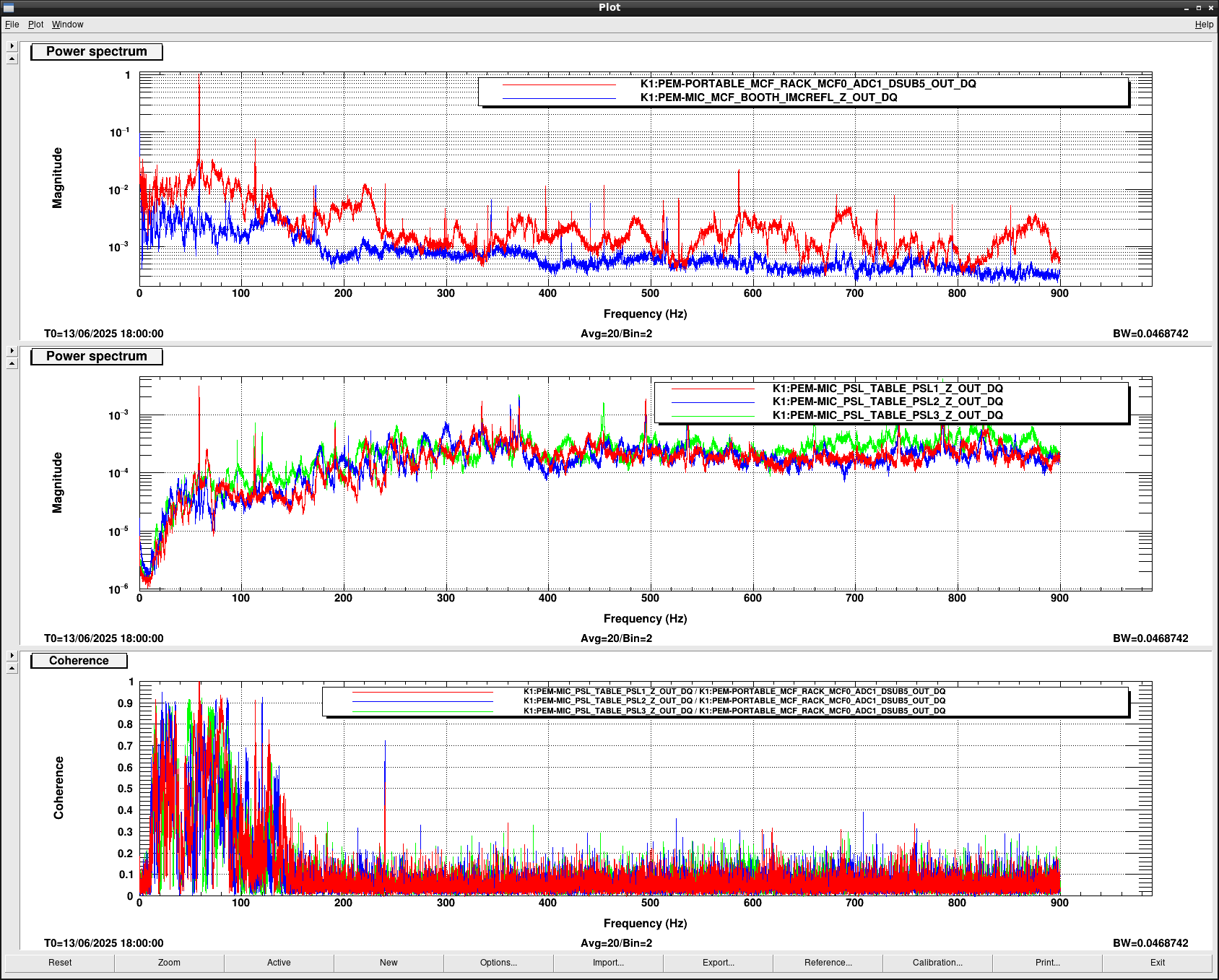The height and width of the screenshot is (980, 1219).
Task: Select the top plot's Power spectrum title box
Action: click(97, 51)
